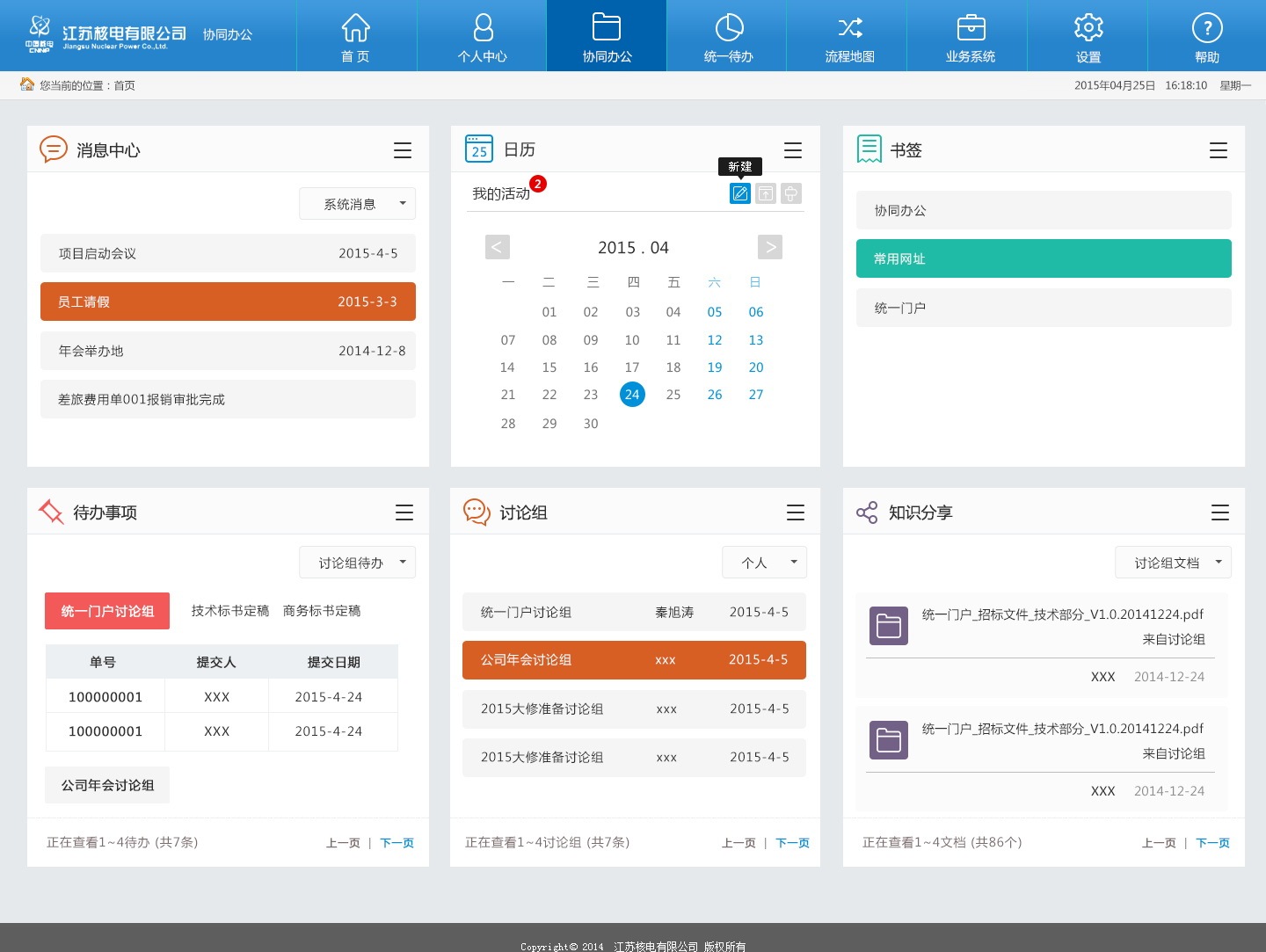Switch to the 技术标书定稿 tab in 待办事项
Screen dimensions: 1266x952
click(x=229, y=610)
